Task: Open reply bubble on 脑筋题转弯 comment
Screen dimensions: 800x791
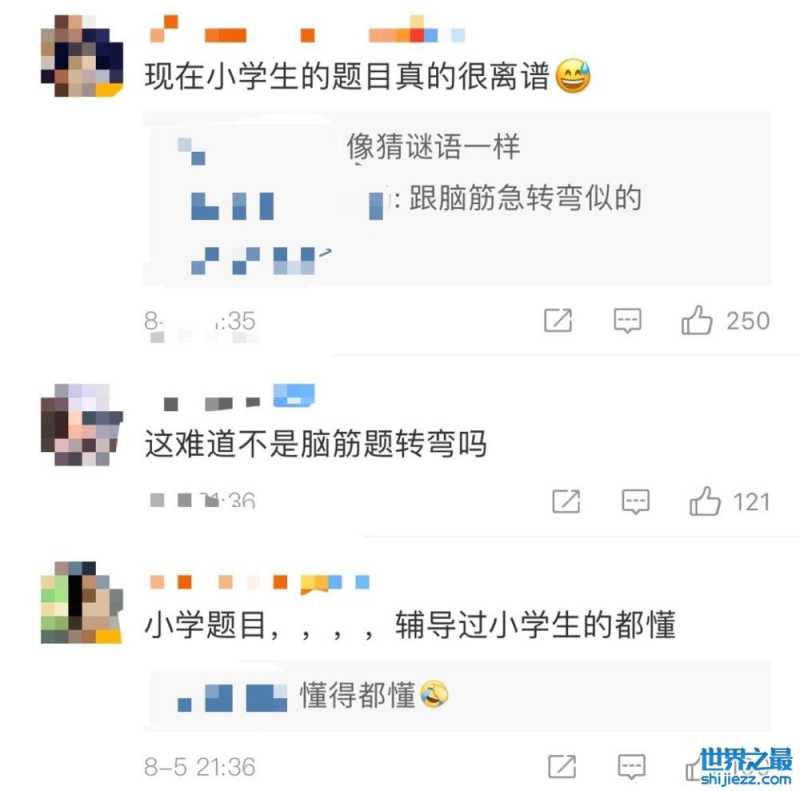Action: [635, 502]
